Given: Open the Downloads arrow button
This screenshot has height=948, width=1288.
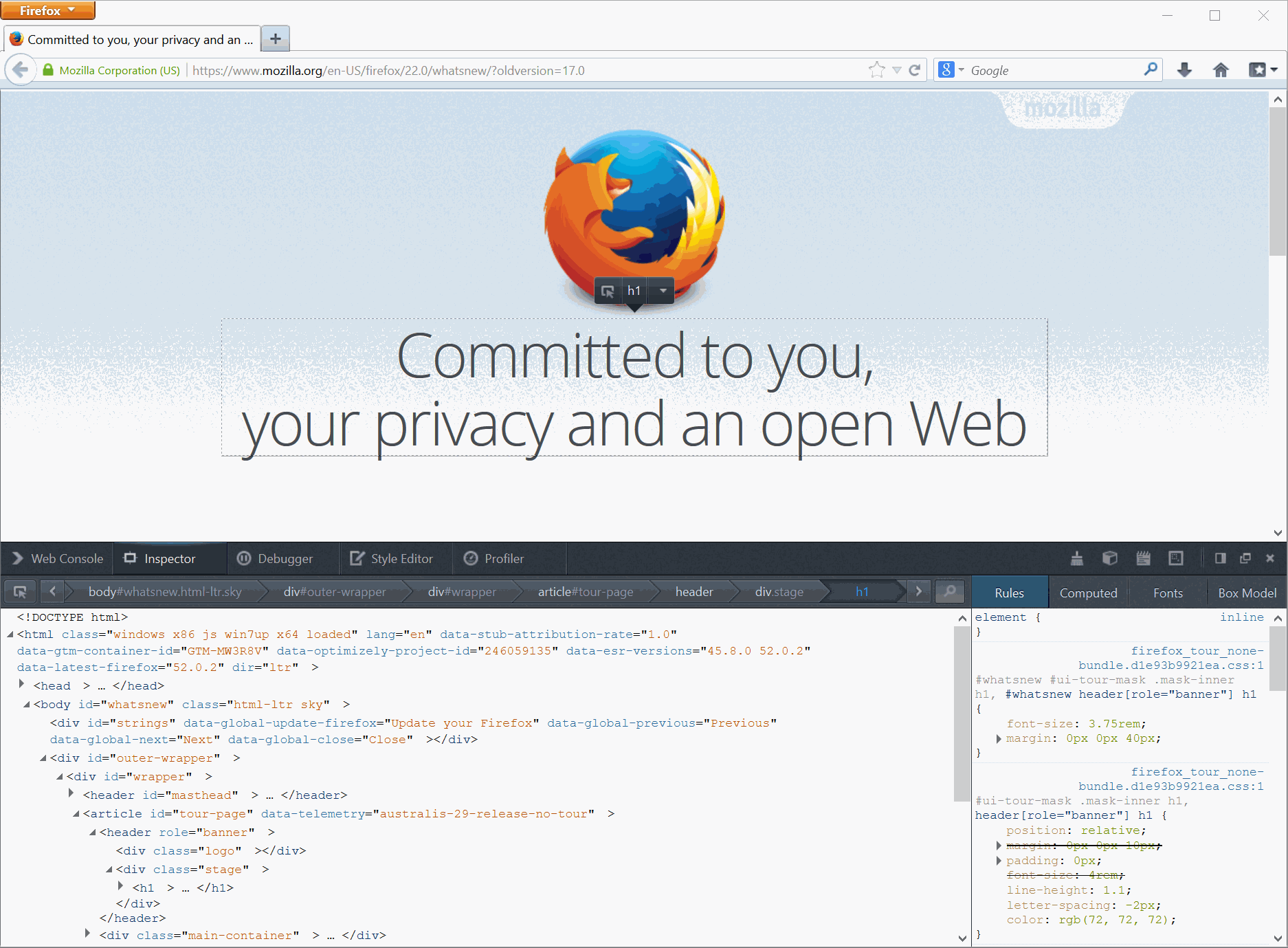Looking at the screenshot, I should 1184,70.
